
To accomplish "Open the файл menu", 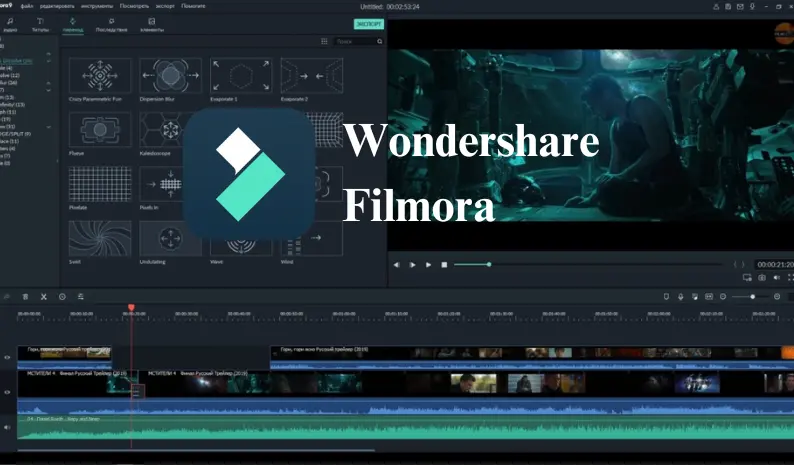I will click(x=26, y=7).
